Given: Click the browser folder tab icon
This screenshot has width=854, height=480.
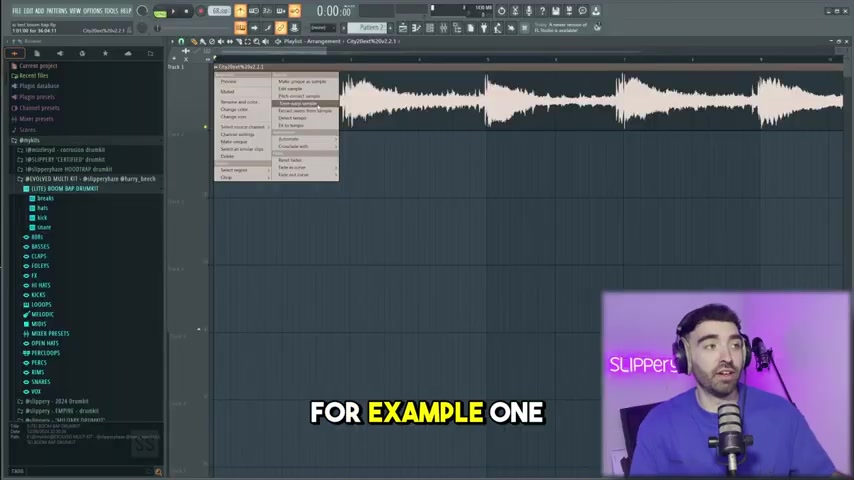Looking at the screenshot, I should tap(151, 53).
